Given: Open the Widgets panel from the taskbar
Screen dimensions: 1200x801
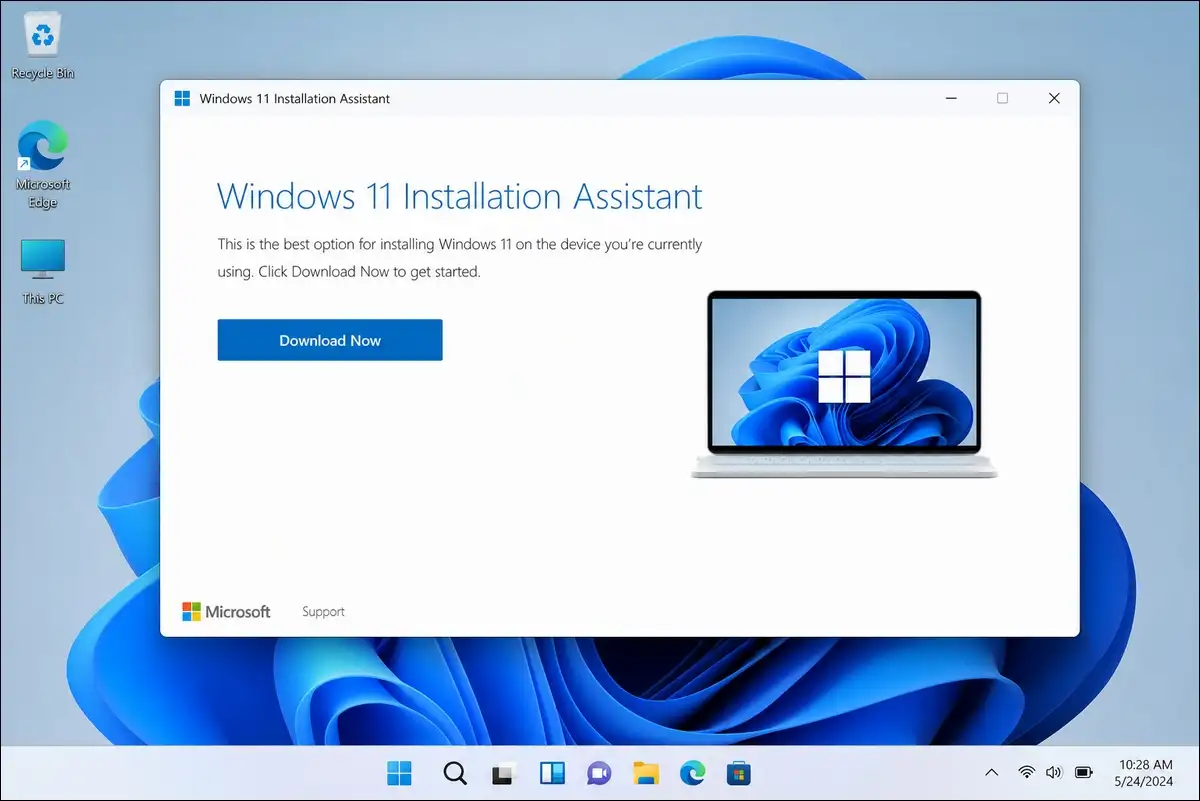Looking at the screenshot, I should 552,773.
